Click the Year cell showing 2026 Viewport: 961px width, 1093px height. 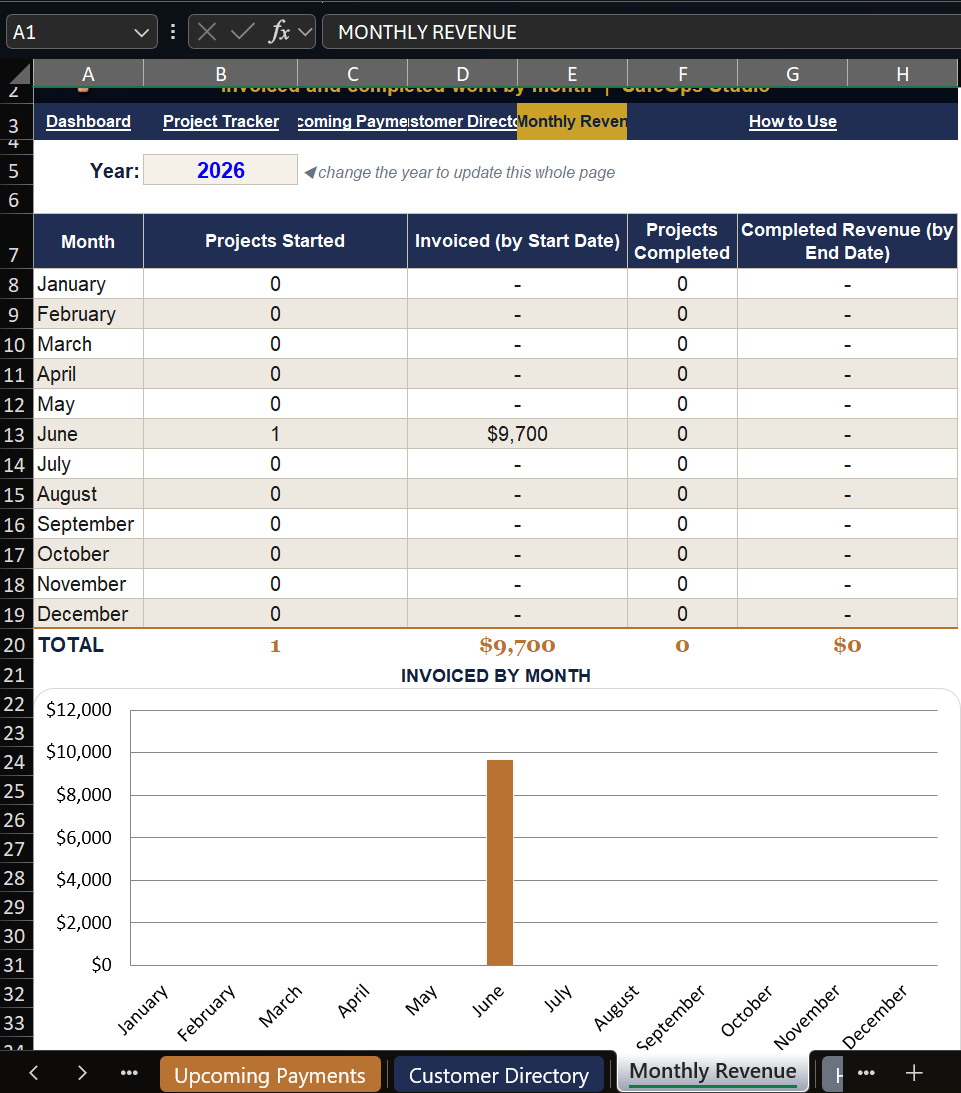tap(221, 170)
